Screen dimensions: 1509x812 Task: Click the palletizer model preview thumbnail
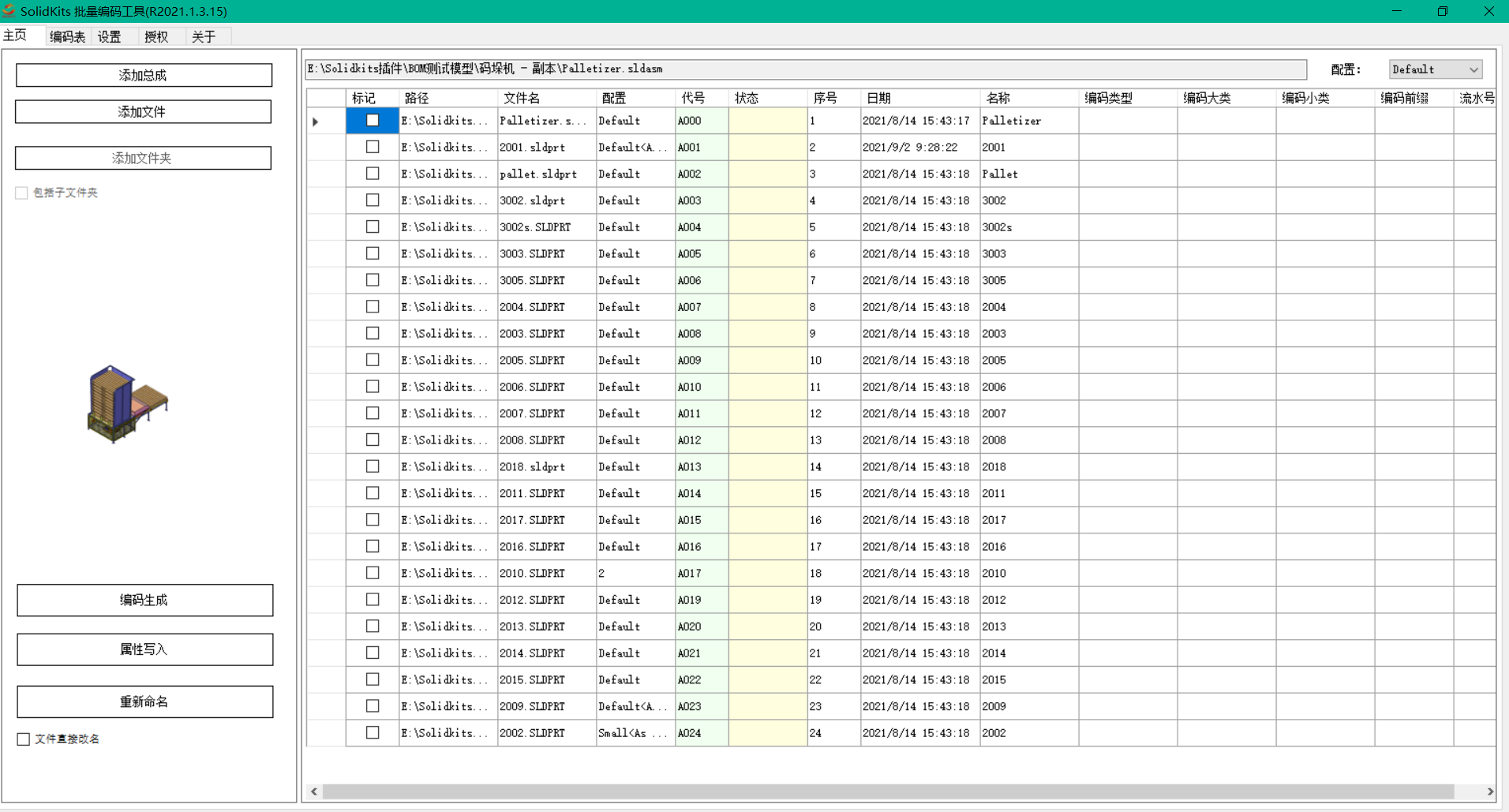[x=127, y=403]
